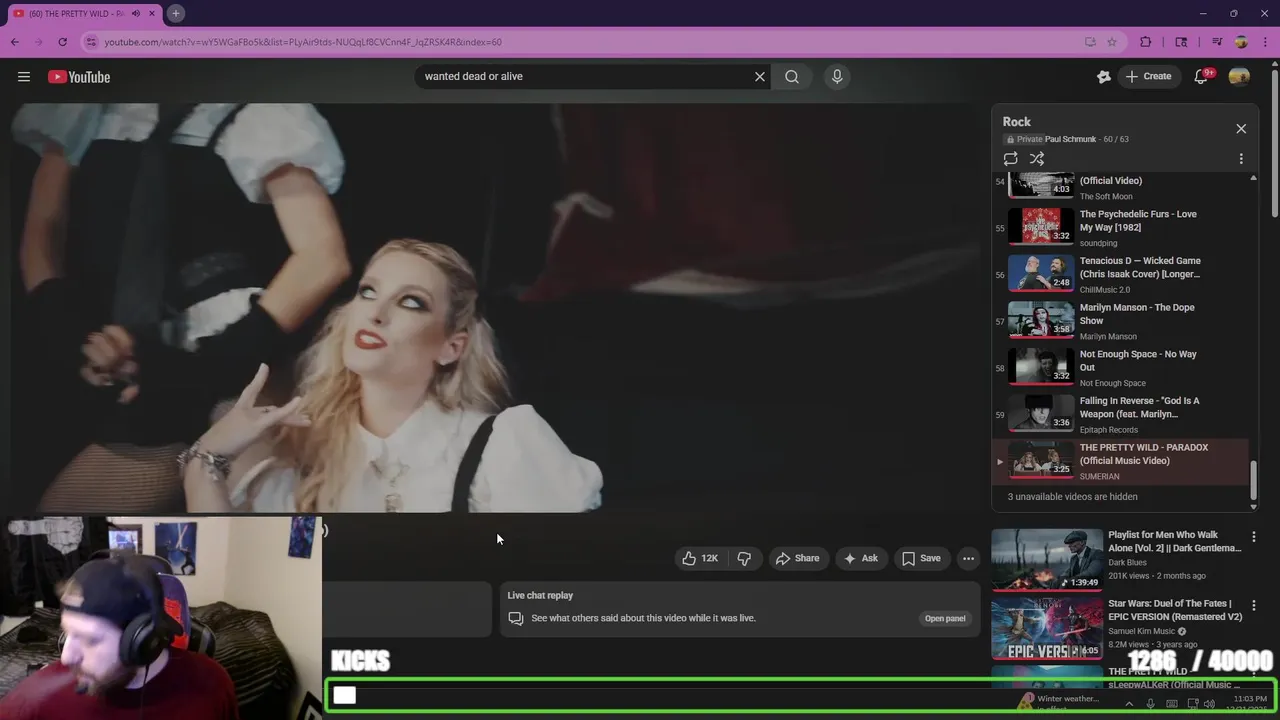Open the Chrome side panel search icon
1280x720 pixels.
pos(1181,42)
